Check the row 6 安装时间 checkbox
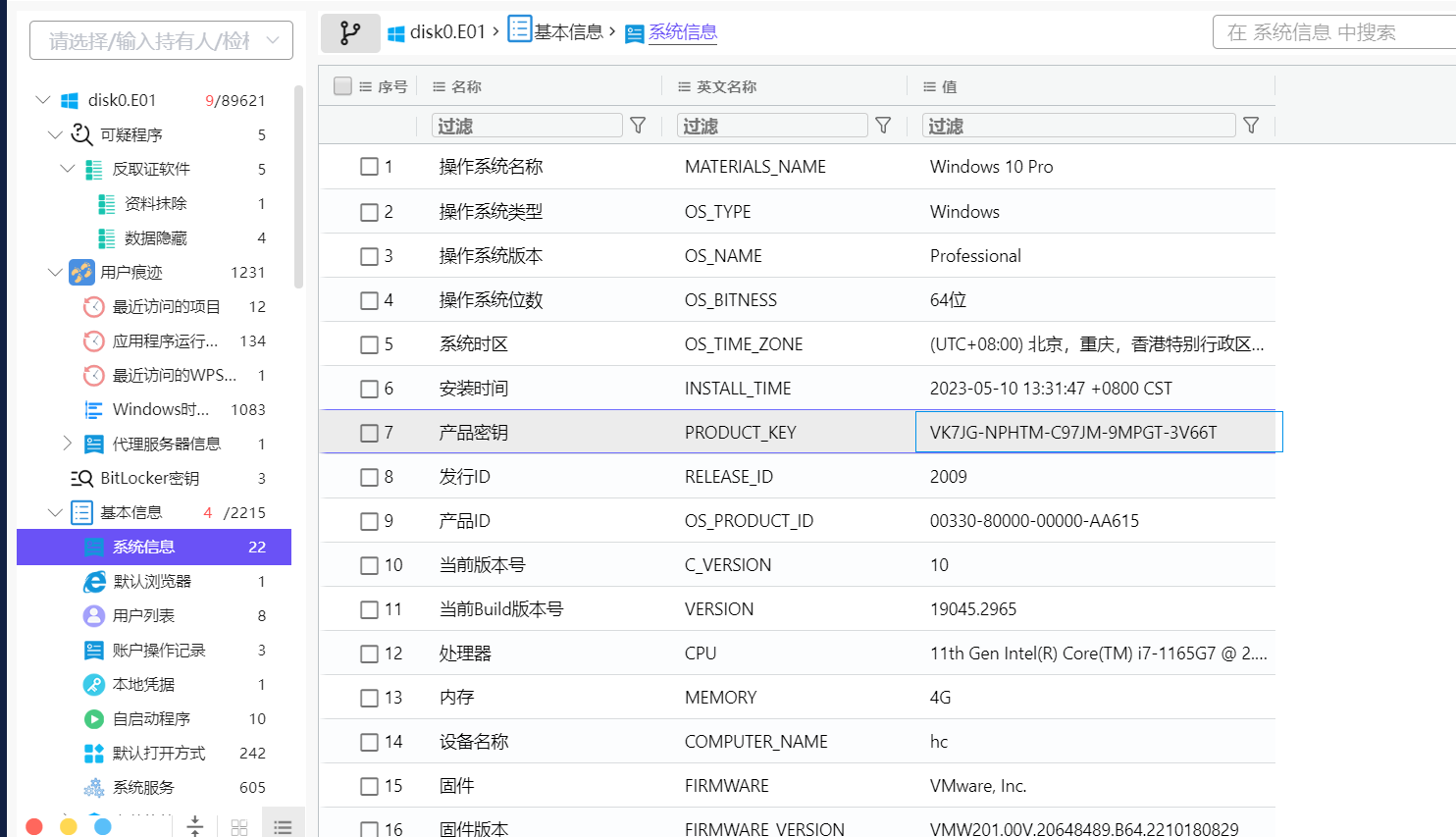 pos(369,389)
